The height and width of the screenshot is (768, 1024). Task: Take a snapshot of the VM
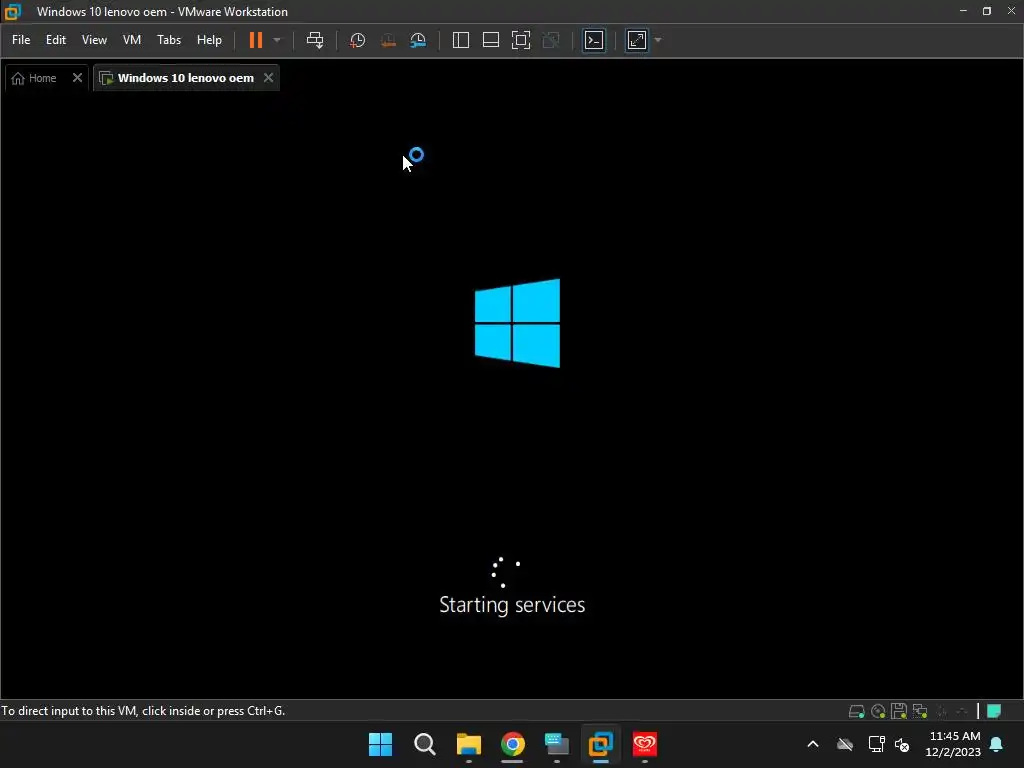click(357, 40)
